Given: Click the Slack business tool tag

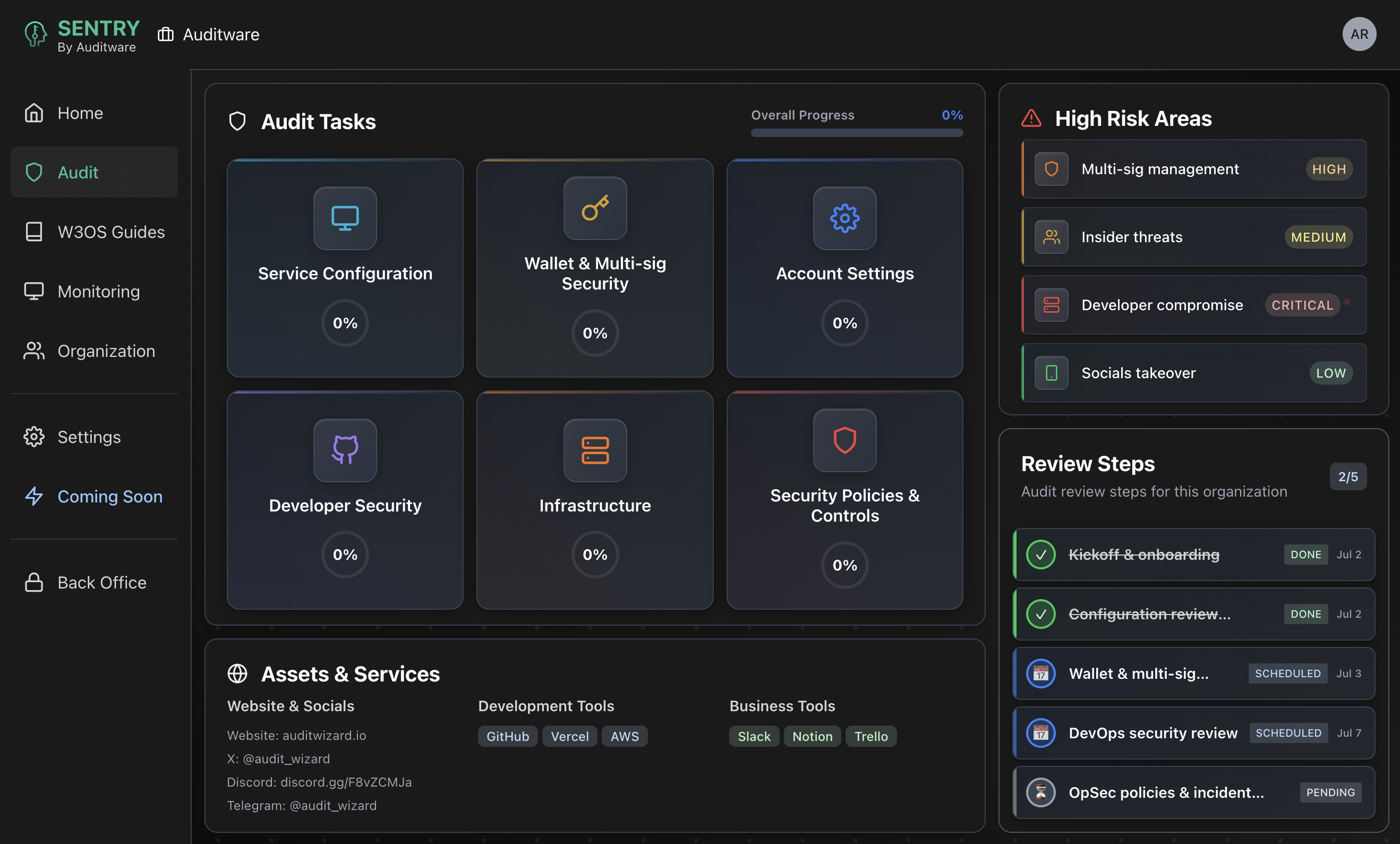Looking at the screenshot, I should [754, 736].
